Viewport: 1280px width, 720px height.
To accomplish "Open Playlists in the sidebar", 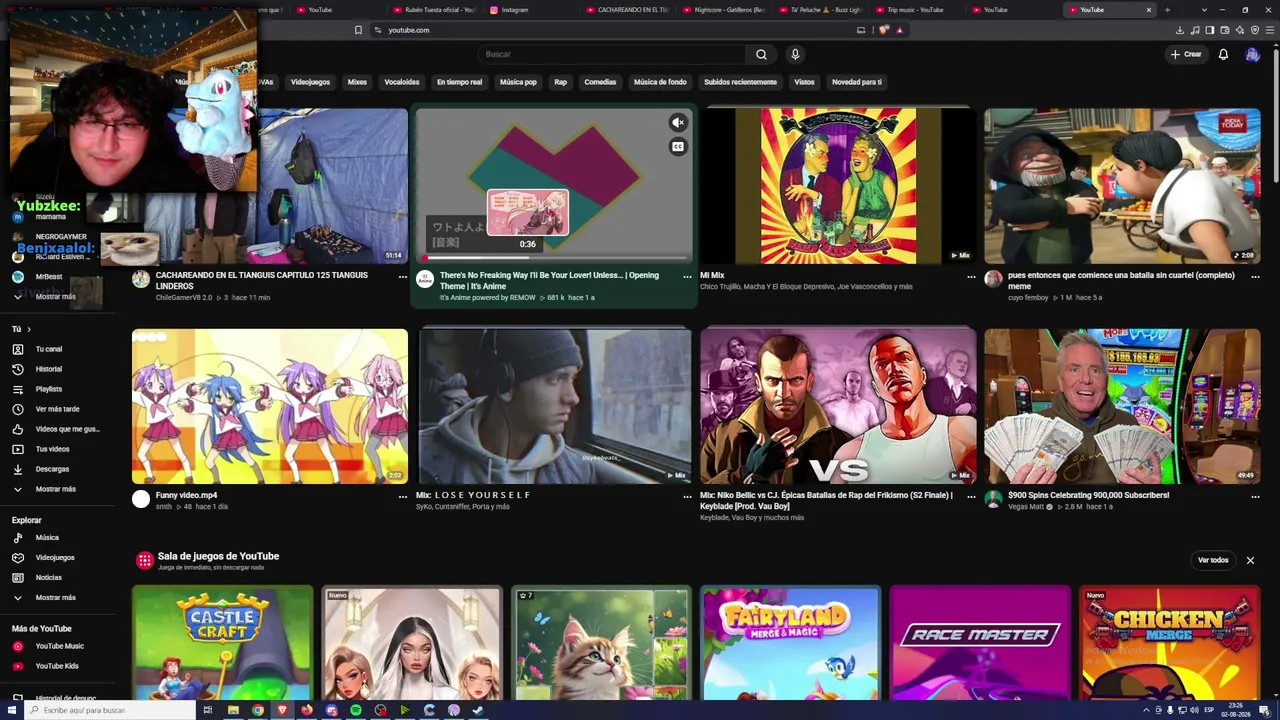I will (57, 389).
